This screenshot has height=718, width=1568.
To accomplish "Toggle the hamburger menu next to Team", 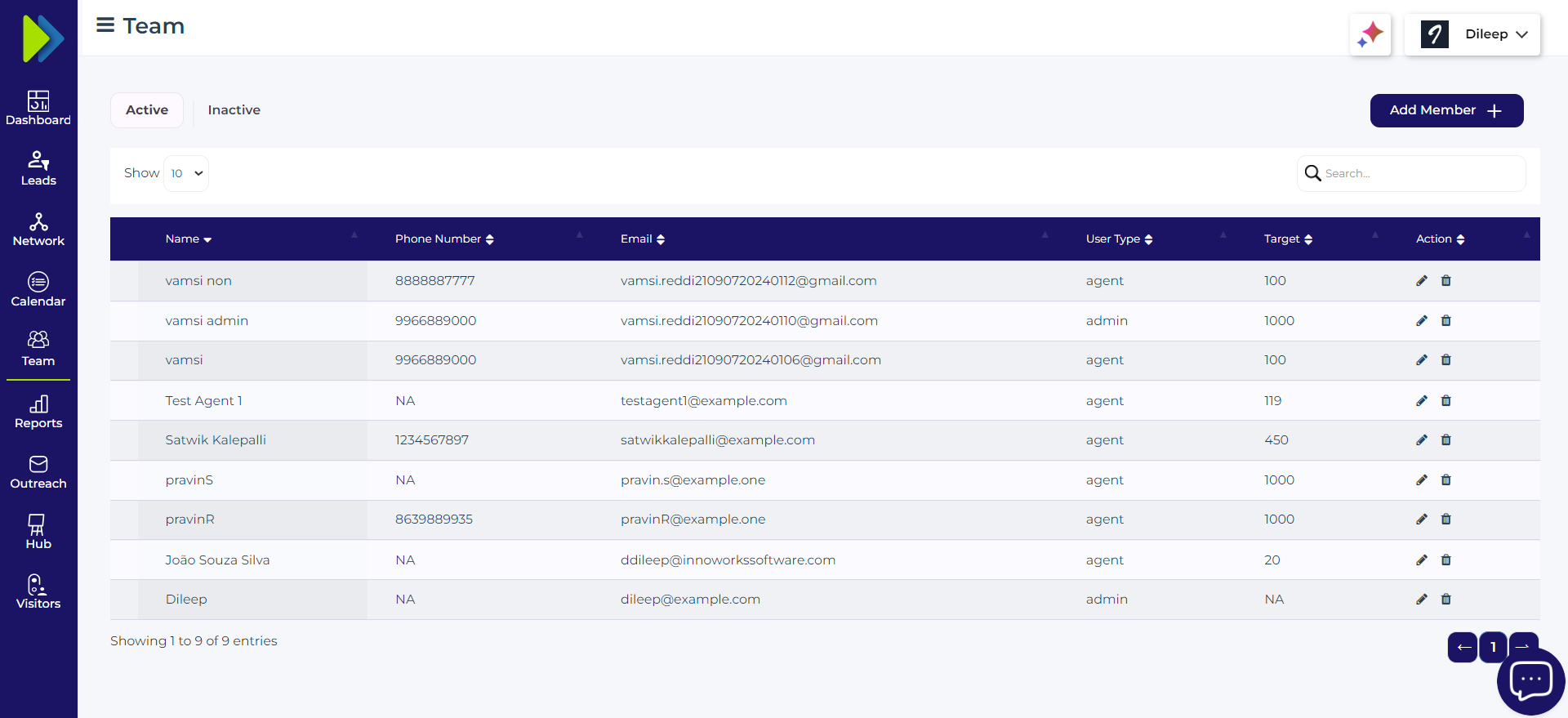I will tap(105, 25).
